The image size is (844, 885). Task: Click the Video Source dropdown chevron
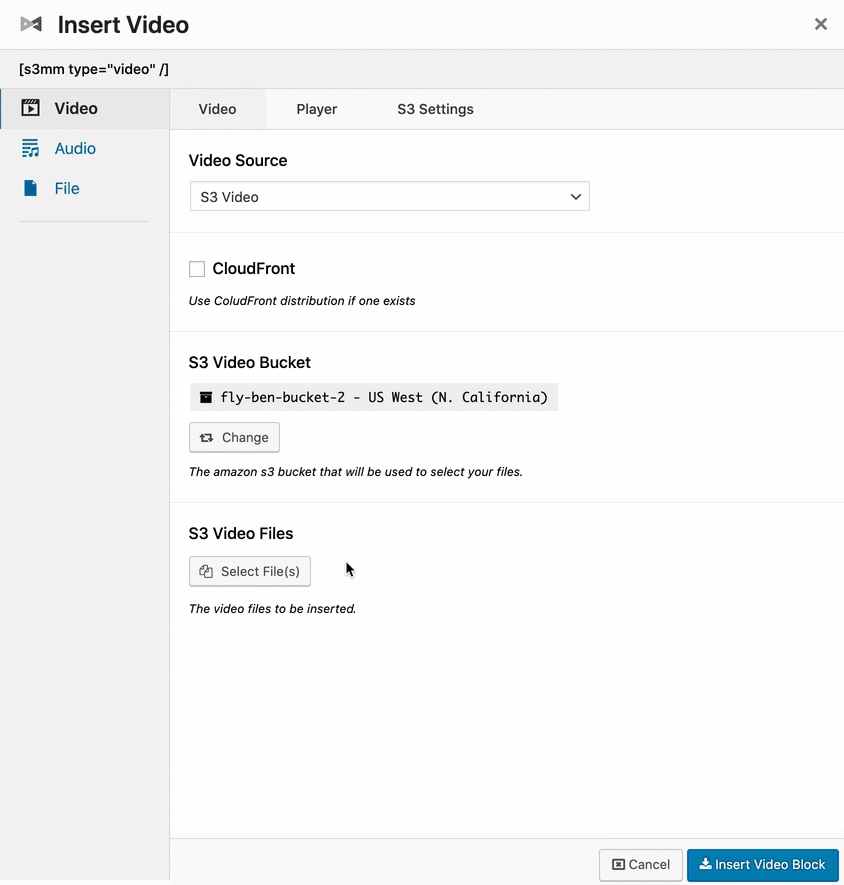tap(575, 196)
